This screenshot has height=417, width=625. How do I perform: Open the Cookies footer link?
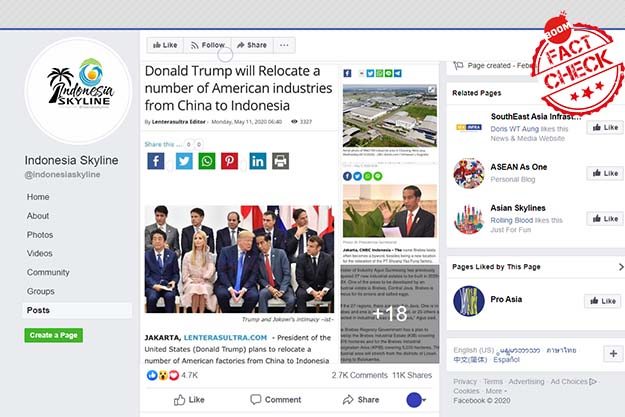coord(466,391)
